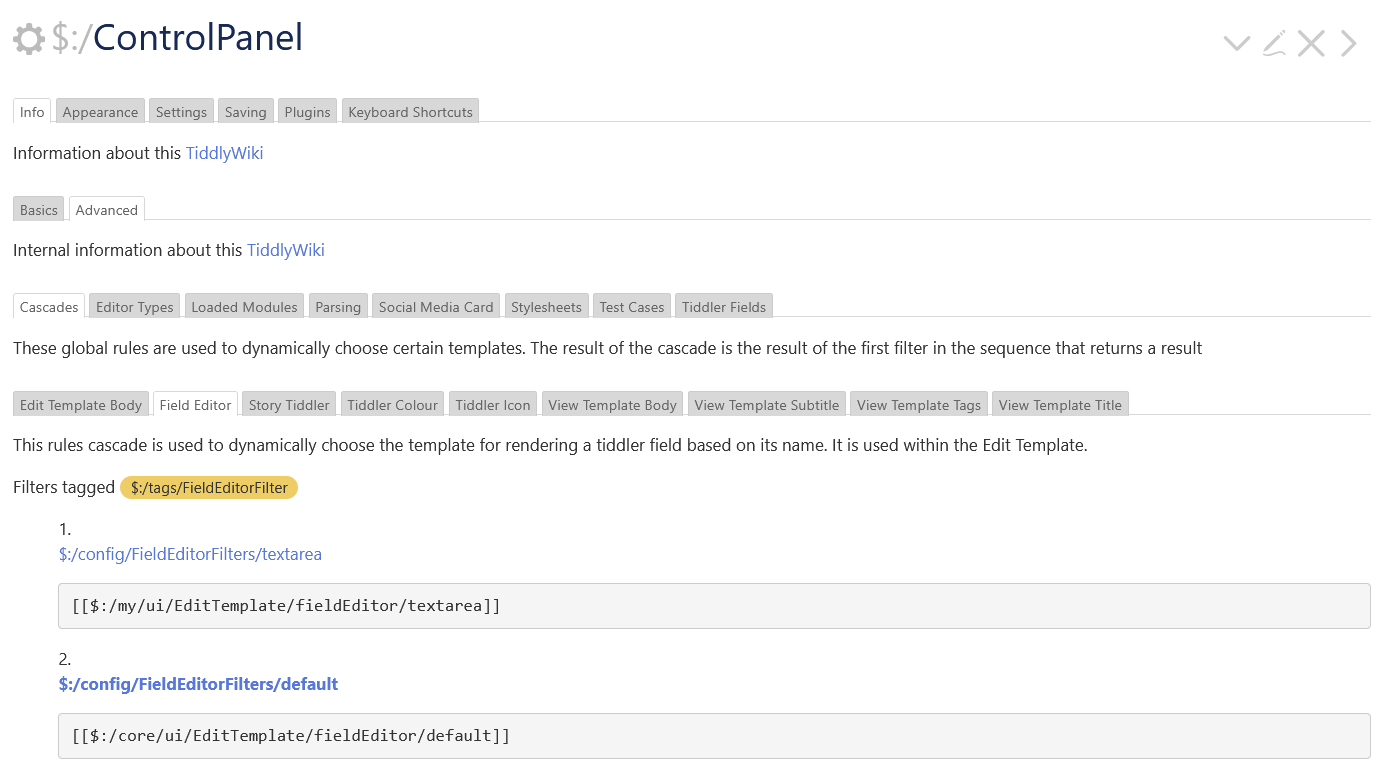The width and height of the screenshot is (1382, 771).
Task: Open the $:/config/FieldEditorFilters/textarea link
Action: pos(190,554)
